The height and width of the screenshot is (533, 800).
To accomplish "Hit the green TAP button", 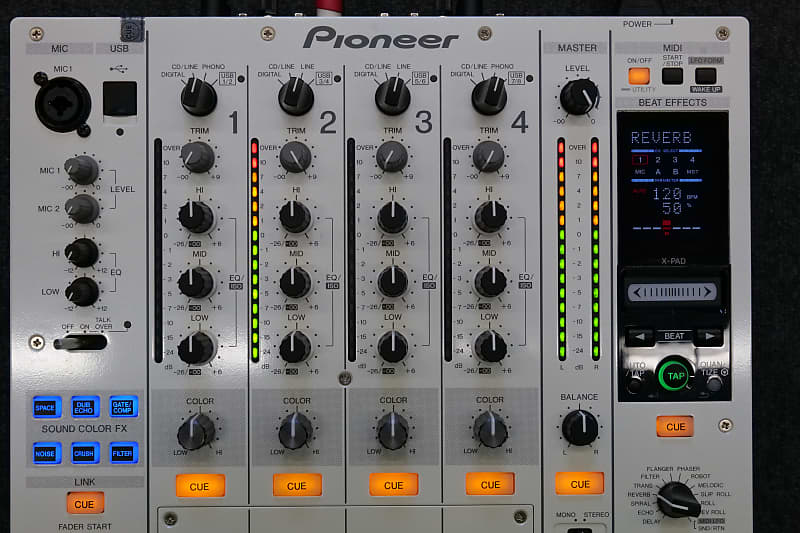I will coord(675,376).
